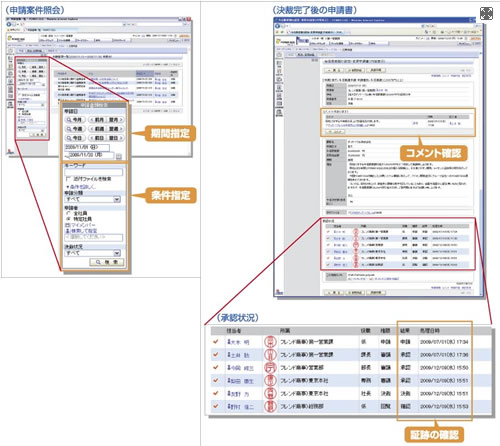The width and height of the screenshot is (500, 446).
Task: Click the 結果 column header
Action: [x=405, y=331]
